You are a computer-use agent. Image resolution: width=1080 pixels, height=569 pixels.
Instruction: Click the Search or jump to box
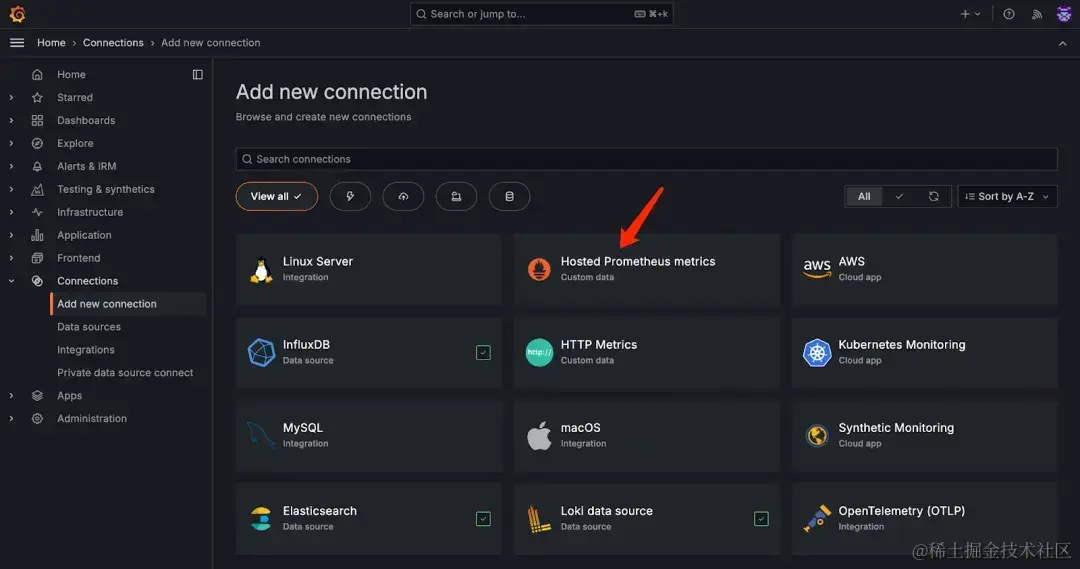[541, 14]
